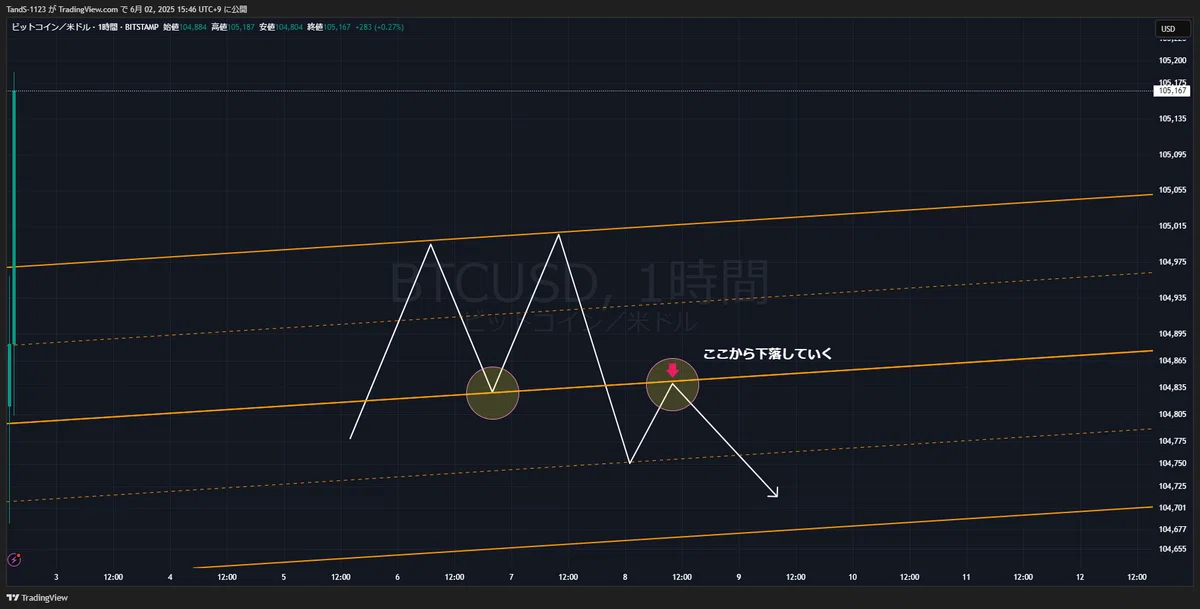The height and width of the screenshot is (609, 1200).
Task: Click the 104,835 price axis label
Action: [x=1172, y=387]
